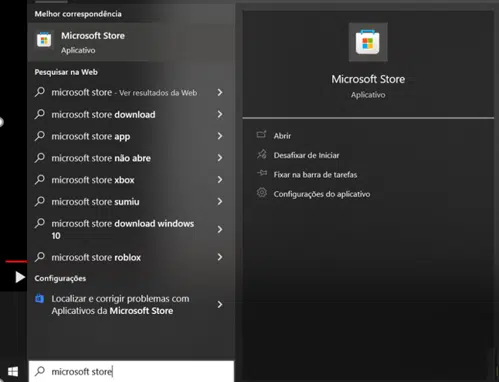Screen dimensions: 499x382
Task: Click magnifier icon beside 'Ver resultados da Web'
Action: pyautogui.click(x=40, y=92)
